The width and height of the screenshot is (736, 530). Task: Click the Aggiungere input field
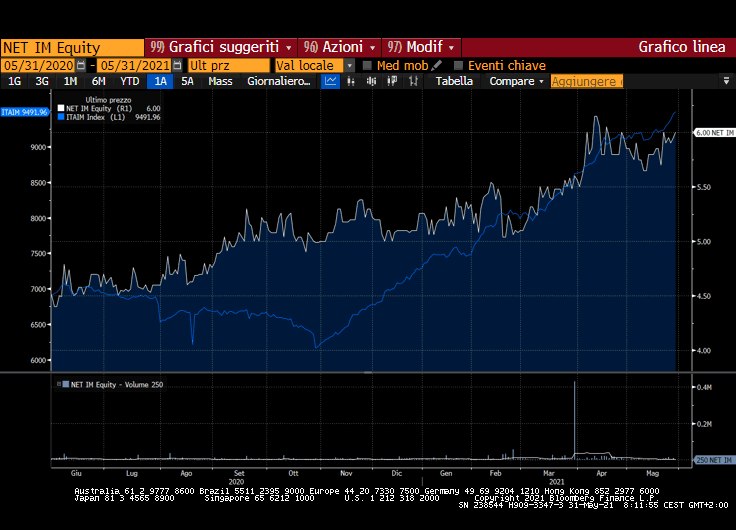point(586,81)
